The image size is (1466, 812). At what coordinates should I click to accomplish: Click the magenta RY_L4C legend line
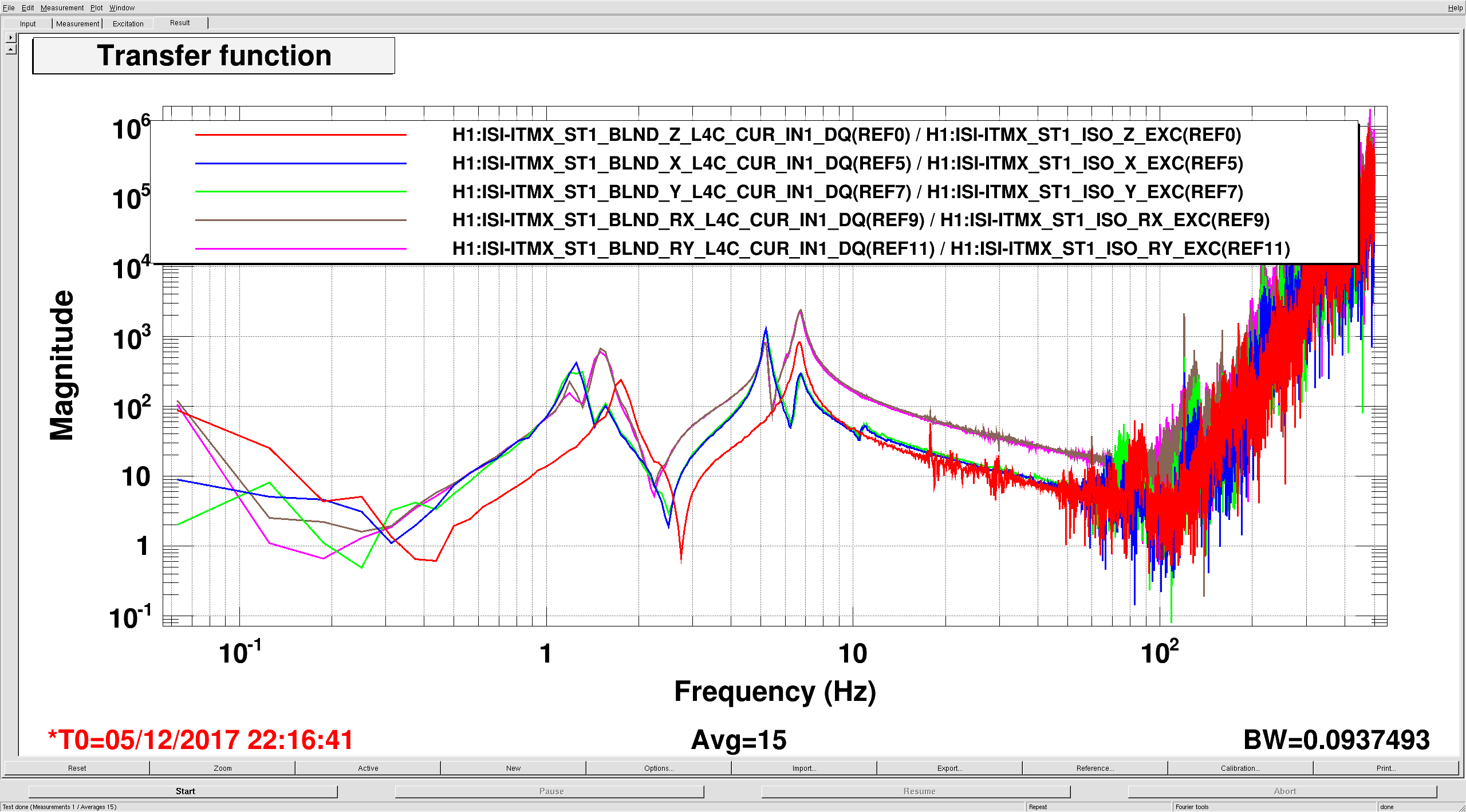click(x=301, y=249)
